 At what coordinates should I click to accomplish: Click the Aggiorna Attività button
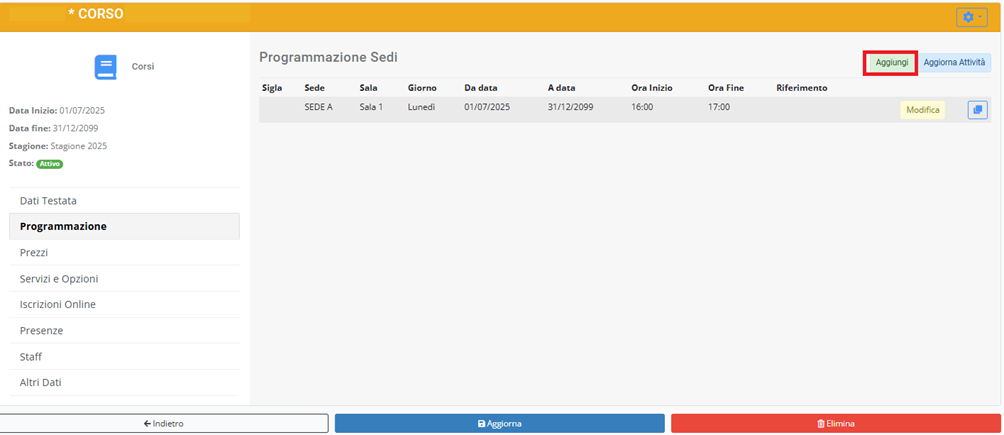[956, 62]
